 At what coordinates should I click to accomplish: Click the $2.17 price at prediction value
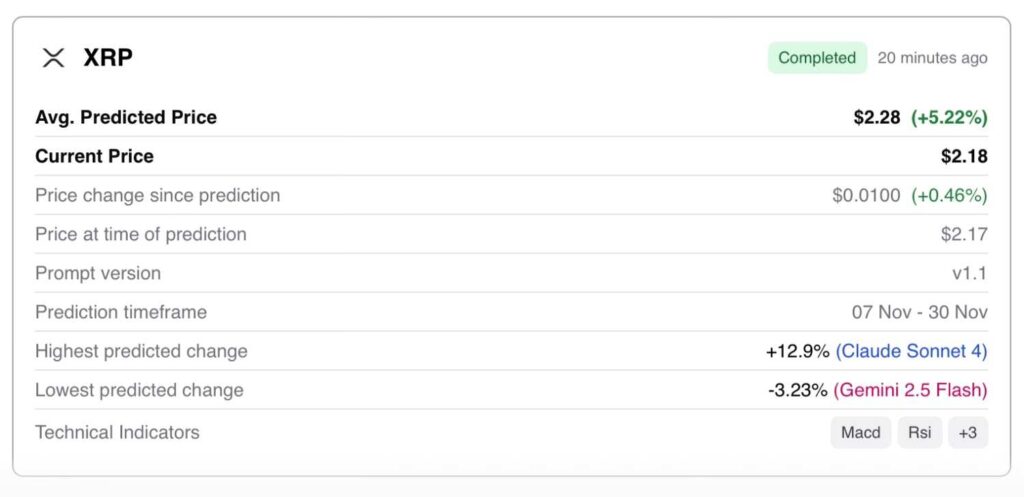[x=964, y=234]
